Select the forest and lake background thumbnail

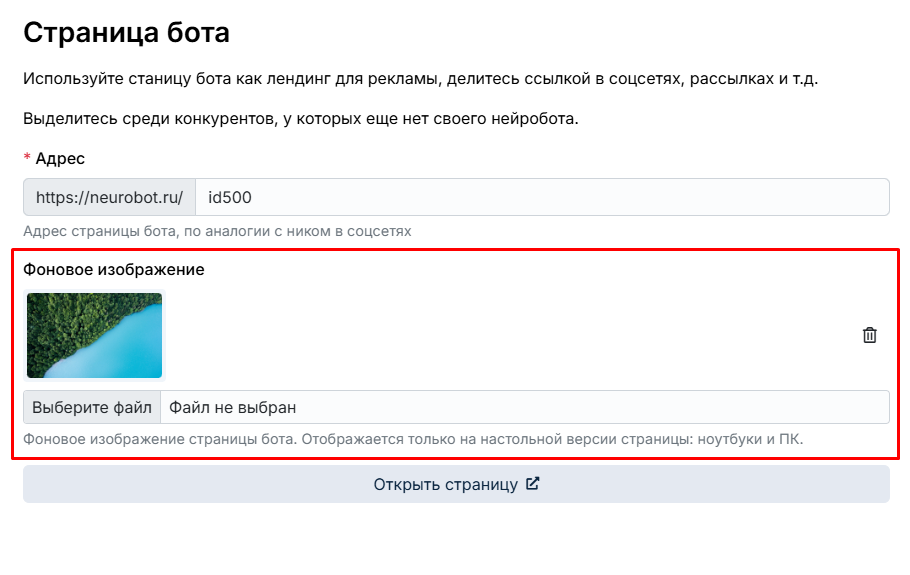(x=95, y=335)
